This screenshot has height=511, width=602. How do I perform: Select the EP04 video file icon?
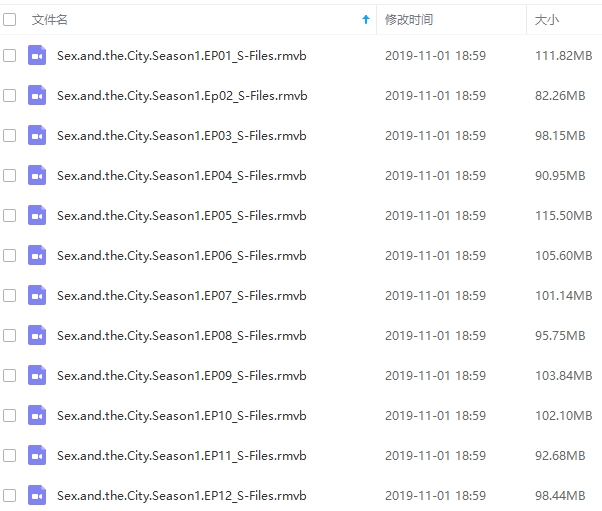tap(37, 175)
